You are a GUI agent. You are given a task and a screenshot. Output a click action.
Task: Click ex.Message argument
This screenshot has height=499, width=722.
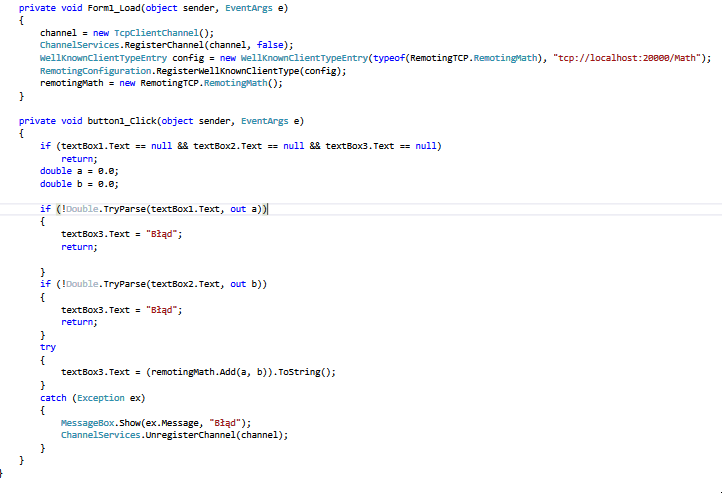[172, 423]
